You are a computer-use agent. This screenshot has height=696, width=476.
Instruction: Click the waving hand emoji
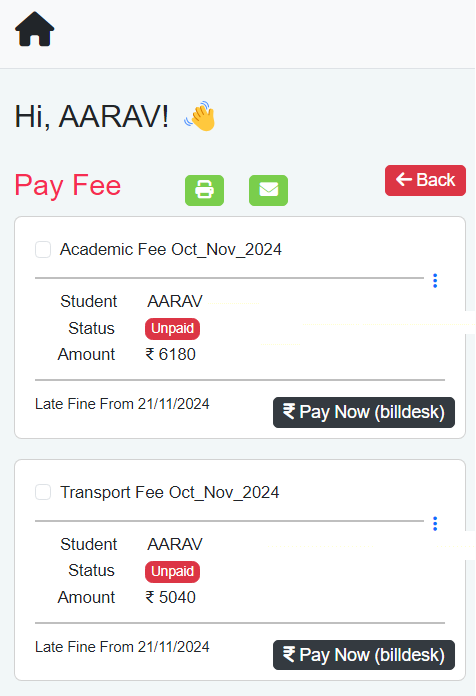click(201, 116)
